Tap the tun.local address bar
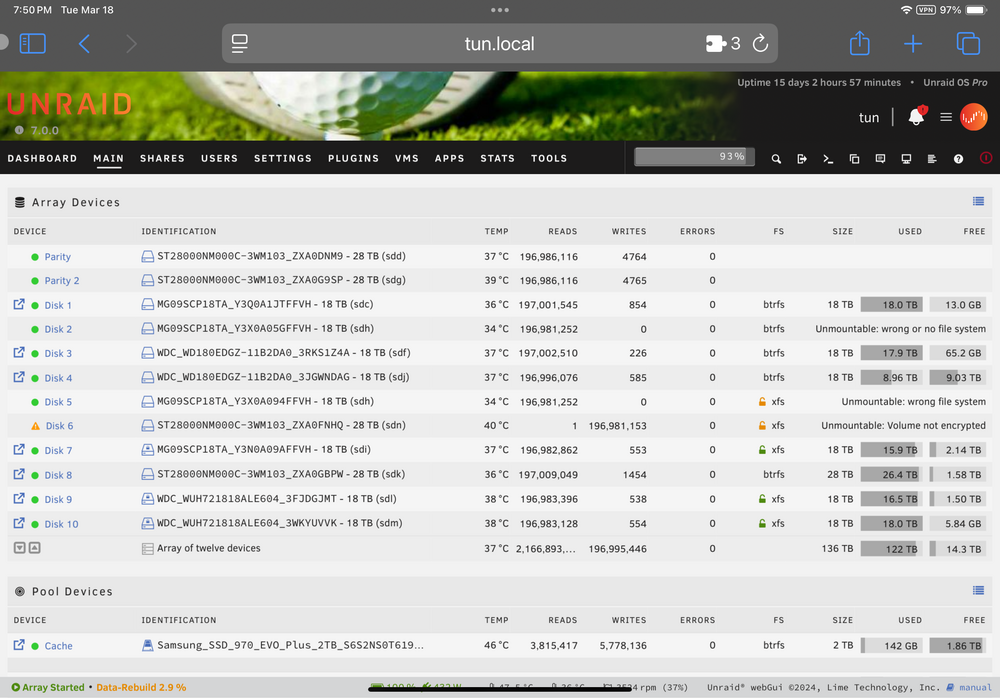The width and height of the screenshot is (1000, 698). point(499,43)
